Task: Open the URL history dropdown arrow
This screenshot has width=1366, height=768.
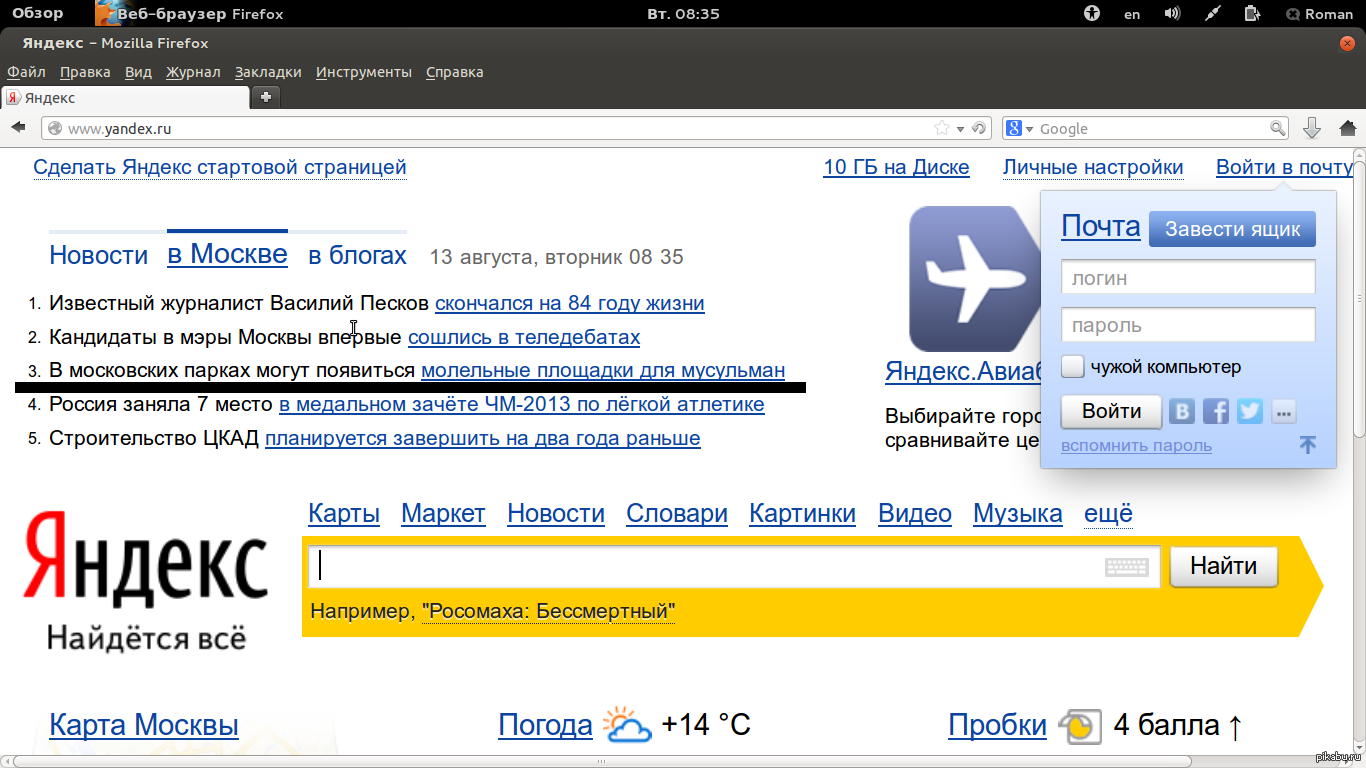Action: coord(961,129)
